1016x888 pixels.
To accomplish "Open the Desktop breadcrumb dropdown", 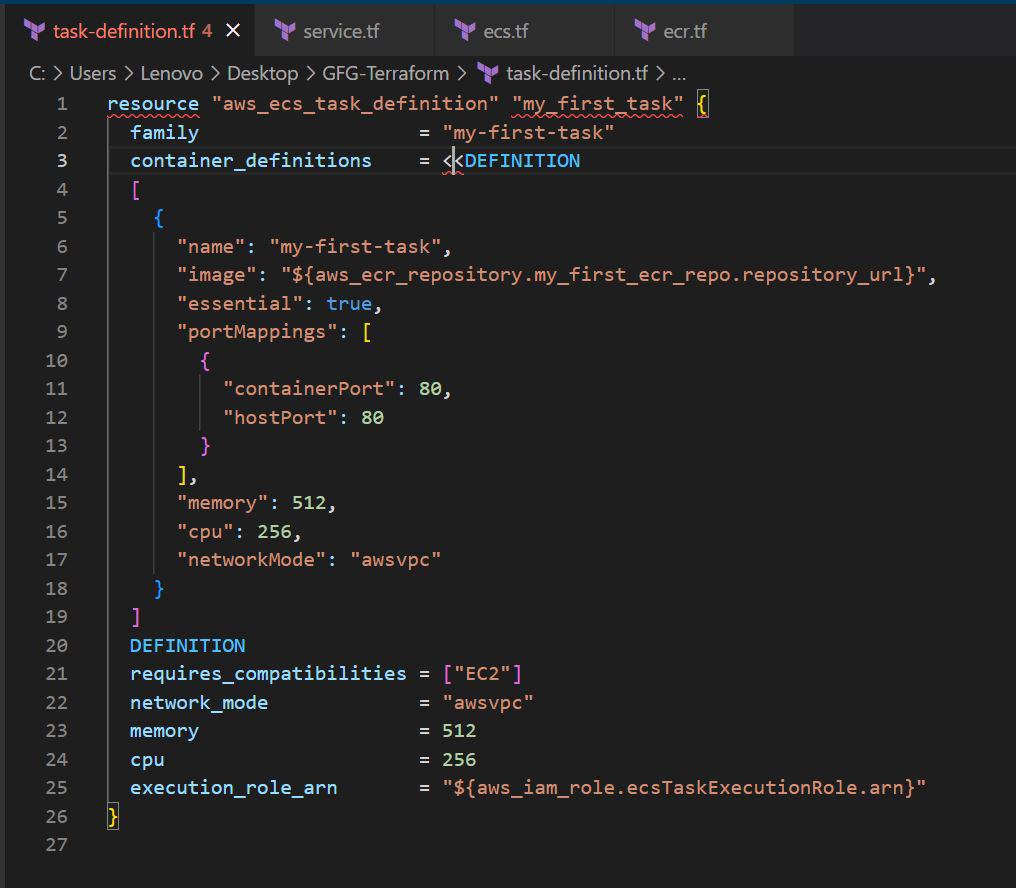I will point(262,73).
